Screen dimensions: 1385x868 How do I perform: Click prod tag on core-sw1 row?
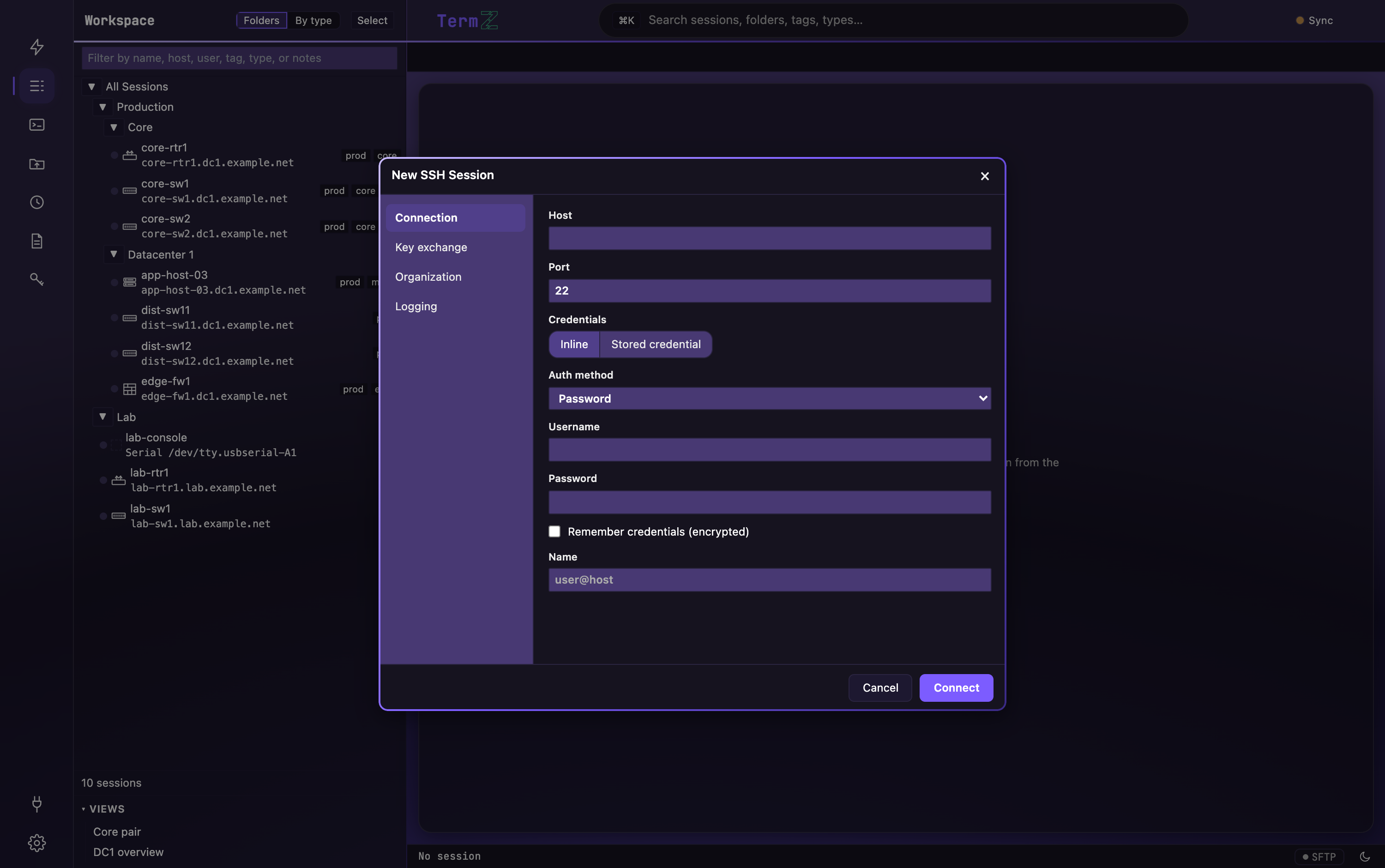(334, 191)
